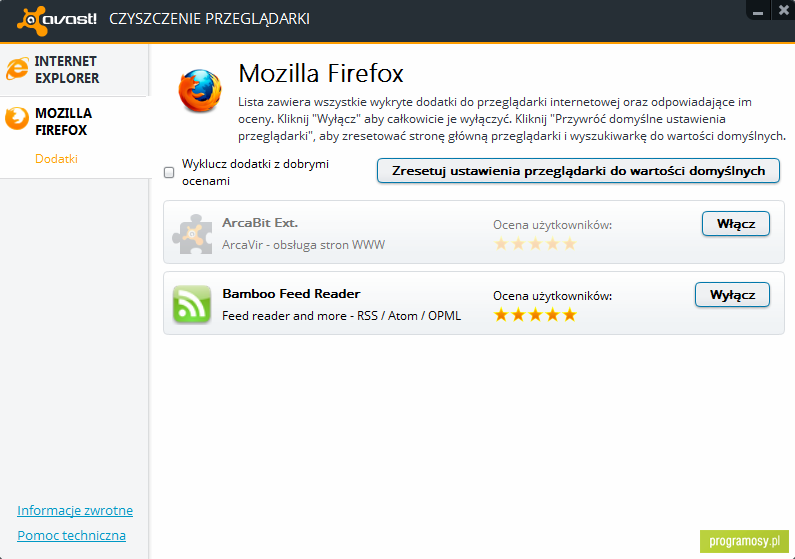Click 'Feed reader and more - RSS / Atom / OPML'
Image resolution: width=795 pixels, height=559 pixels.
(341, 316)
